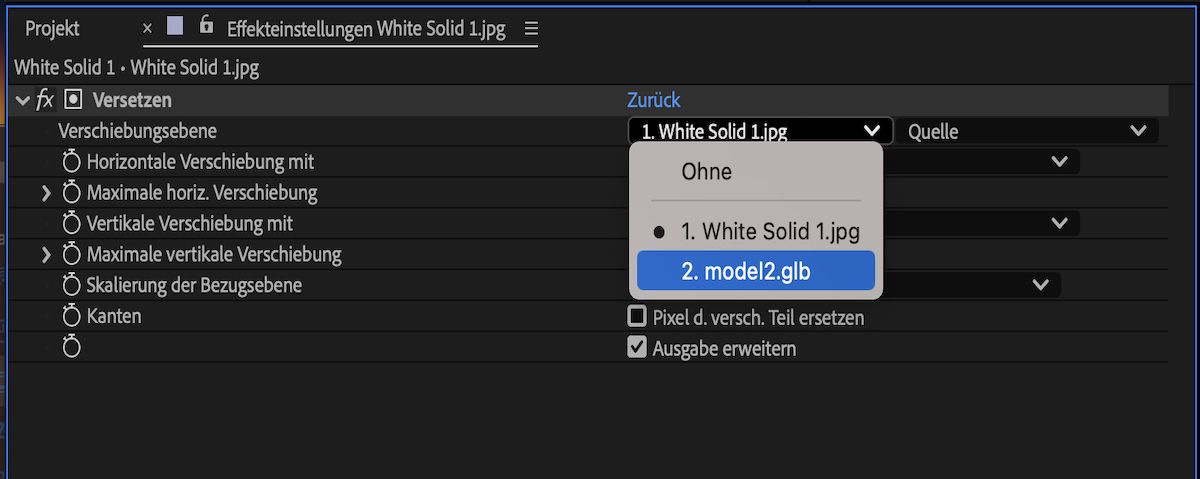
Task: Choose Ohne in the dropdown list
Action: coord(707,172)
